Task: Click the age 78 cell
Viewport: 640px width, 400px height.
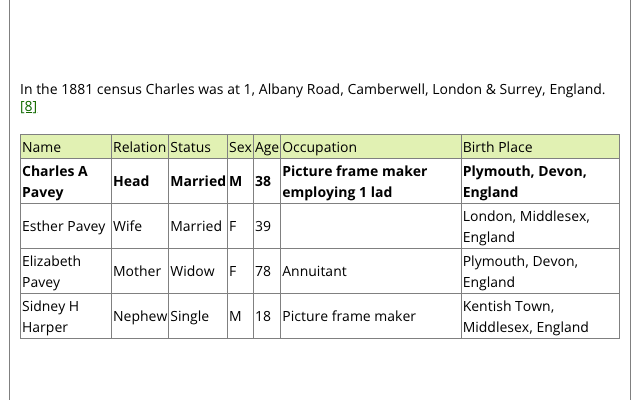Action: [x=267, y=271]
